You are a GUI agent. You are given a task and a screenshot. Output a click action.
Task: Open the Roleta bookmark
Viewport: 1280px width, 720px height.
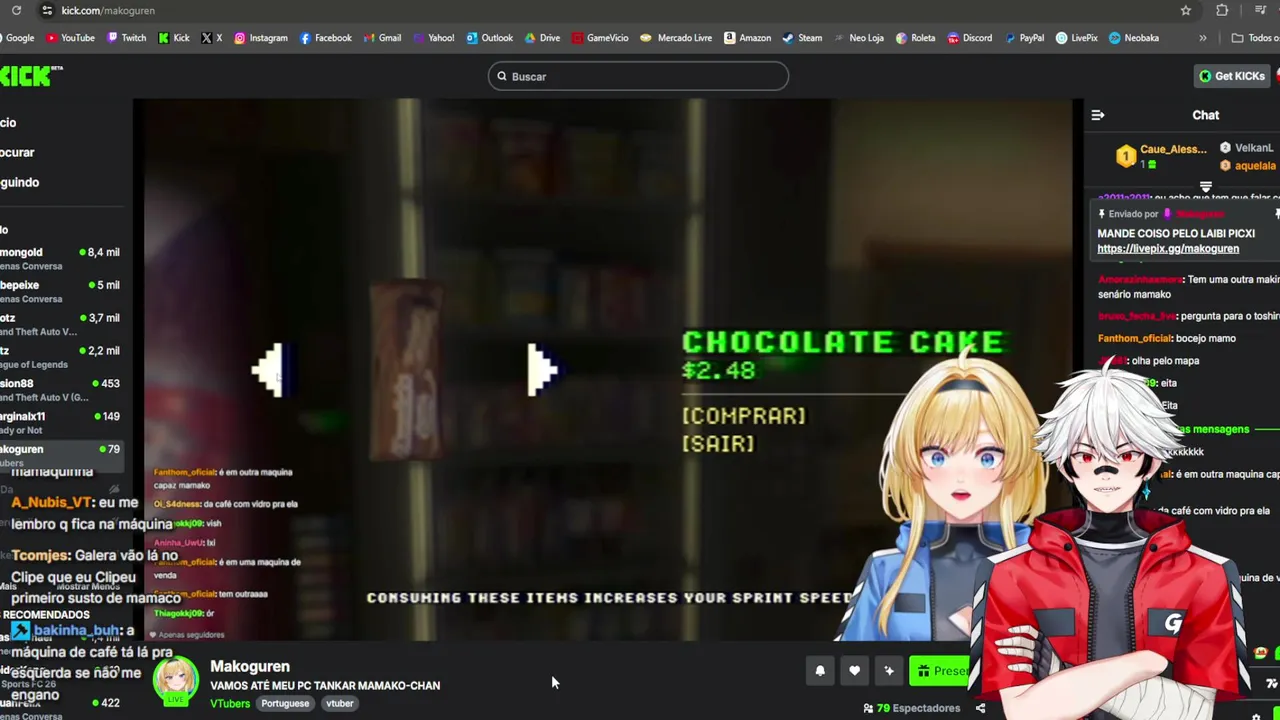915,38
